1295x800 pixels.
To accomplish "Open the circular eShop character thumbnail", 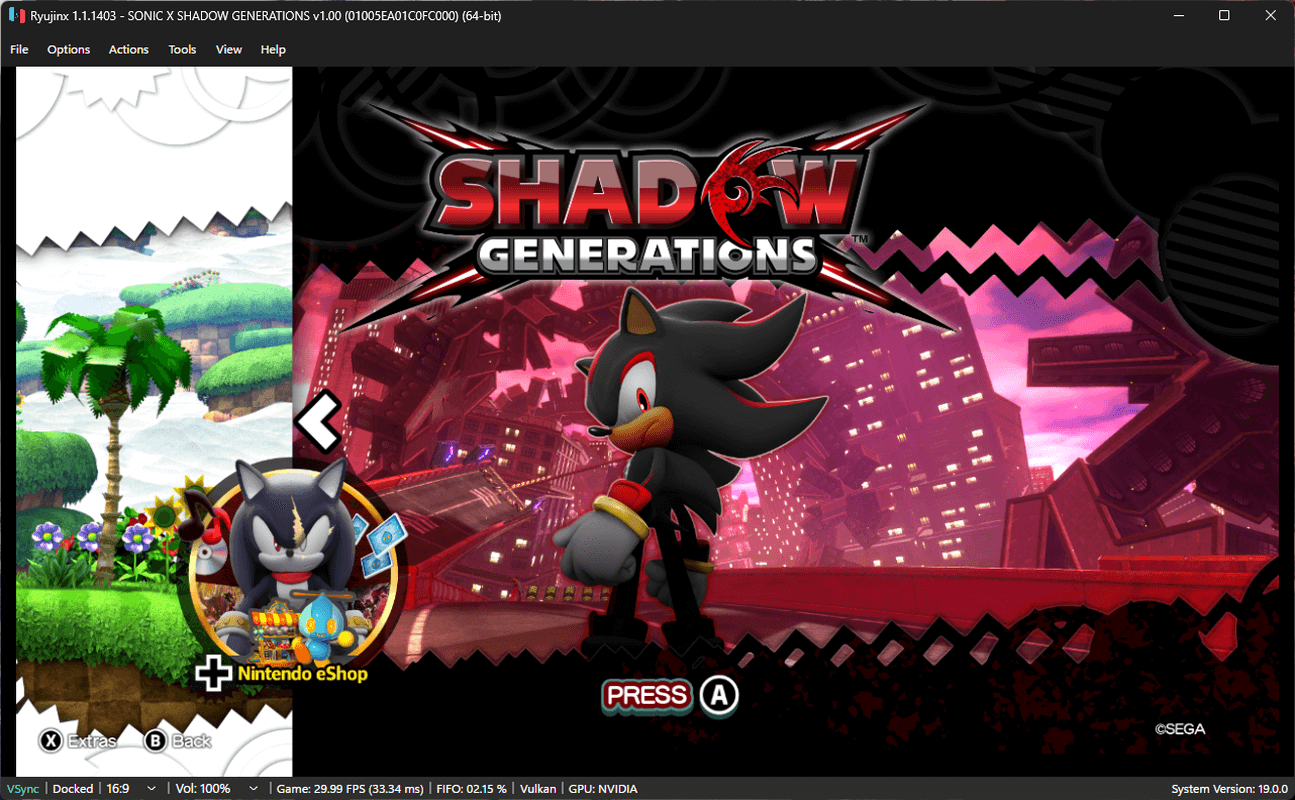I will (293, 568).
